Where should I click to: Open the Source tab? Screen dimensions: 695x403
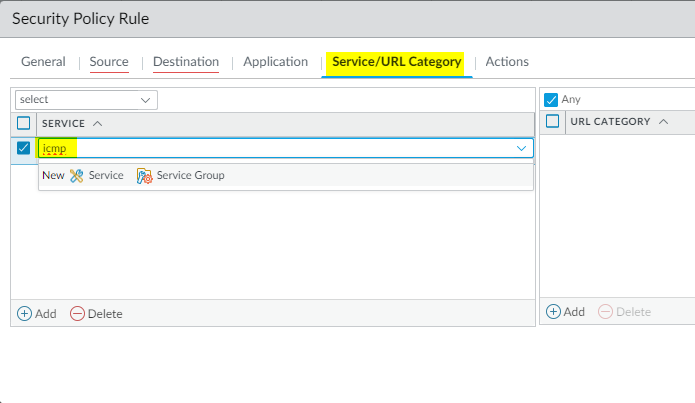(109, 62)
